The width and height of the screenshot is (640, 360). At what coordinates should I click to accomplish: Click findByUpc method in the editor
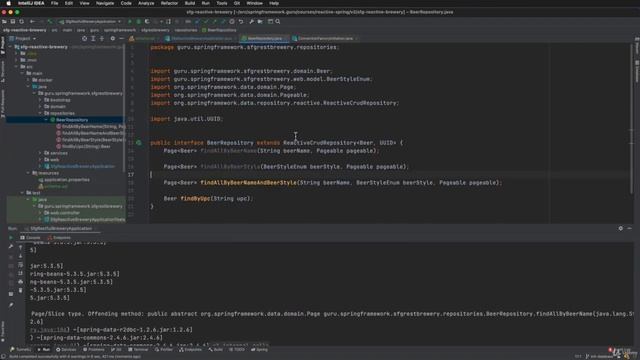[x=194, y=198]
